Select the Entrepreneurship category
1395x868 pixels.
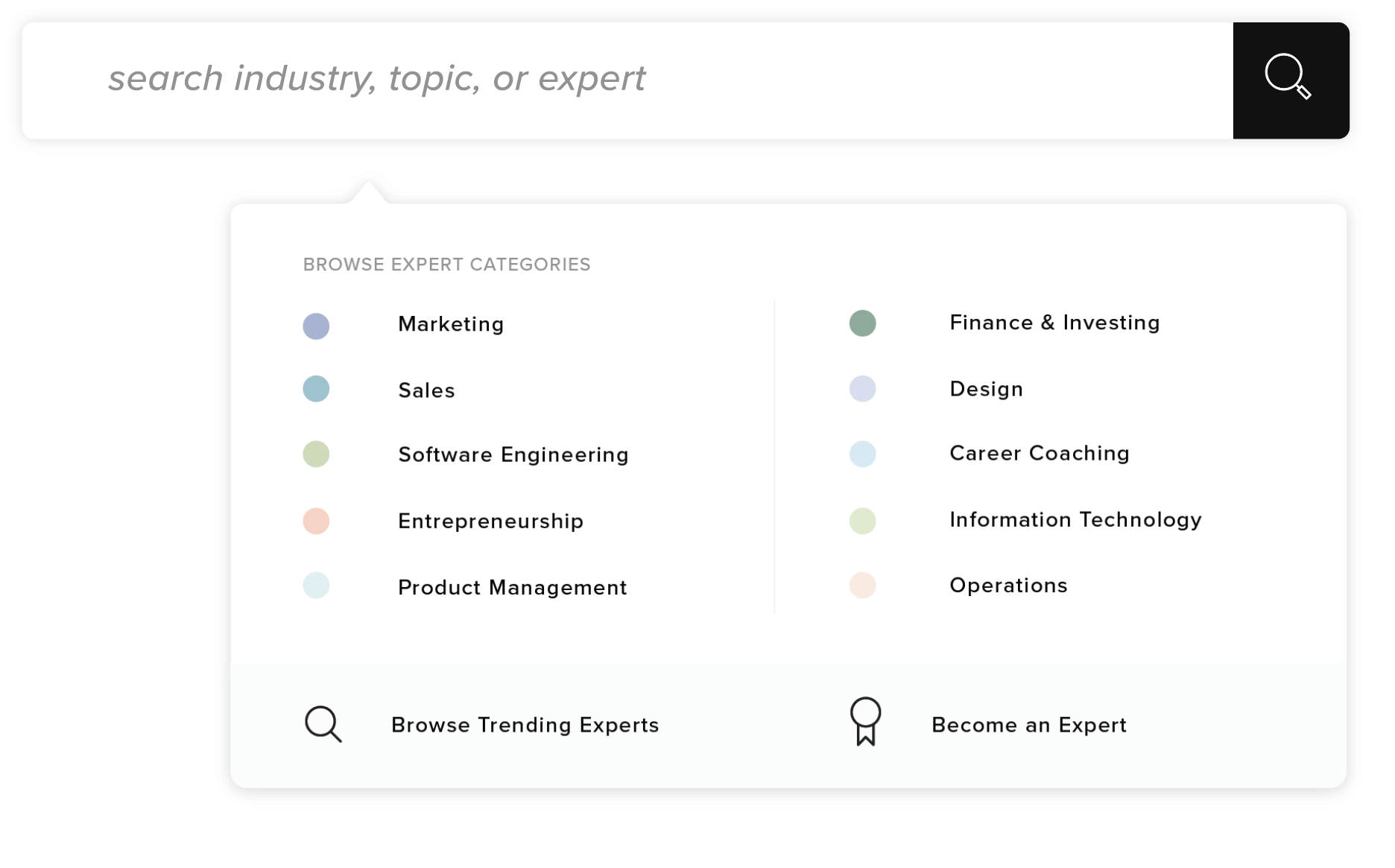490,521
